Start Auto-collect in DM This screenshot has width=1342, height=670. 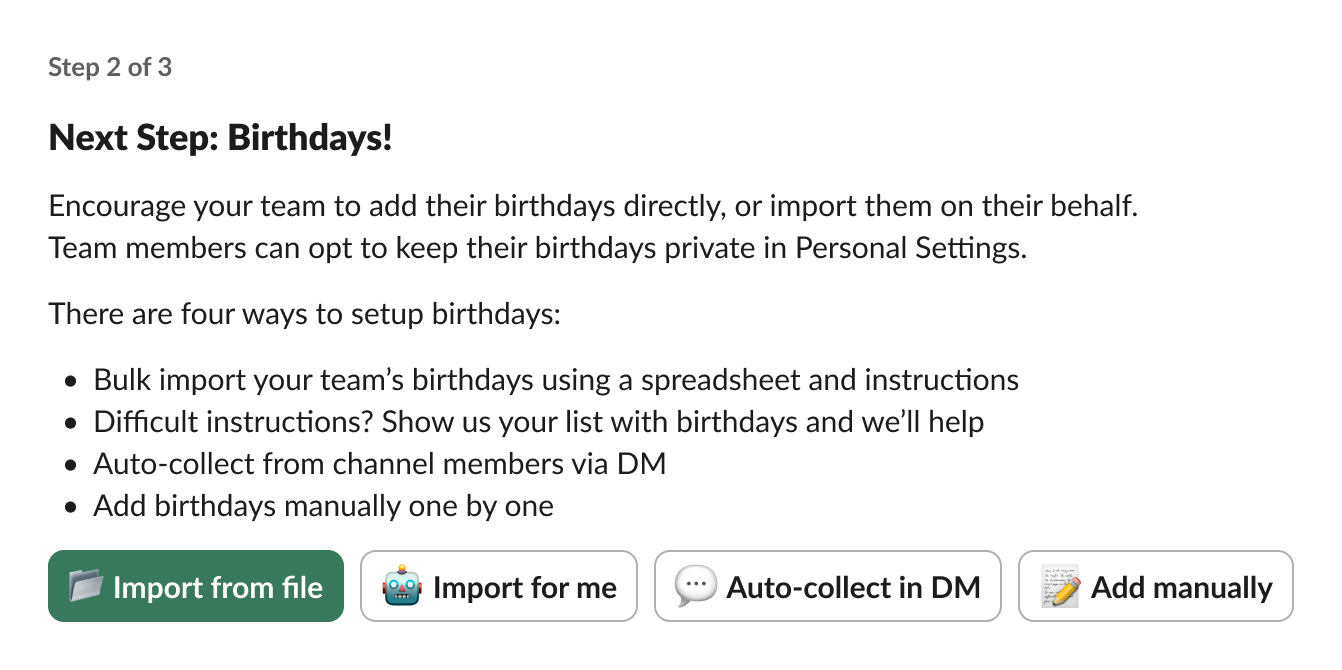pos(828,587)
